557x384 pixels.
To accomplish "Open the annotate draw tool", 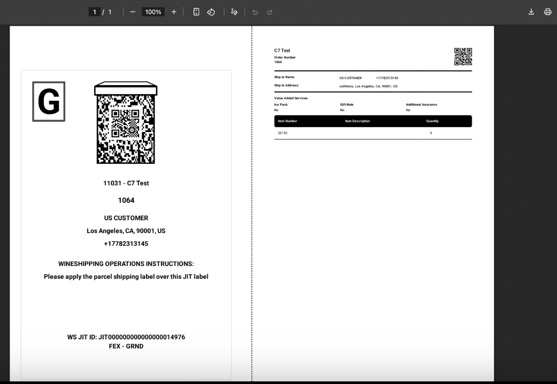I will 234,12.
